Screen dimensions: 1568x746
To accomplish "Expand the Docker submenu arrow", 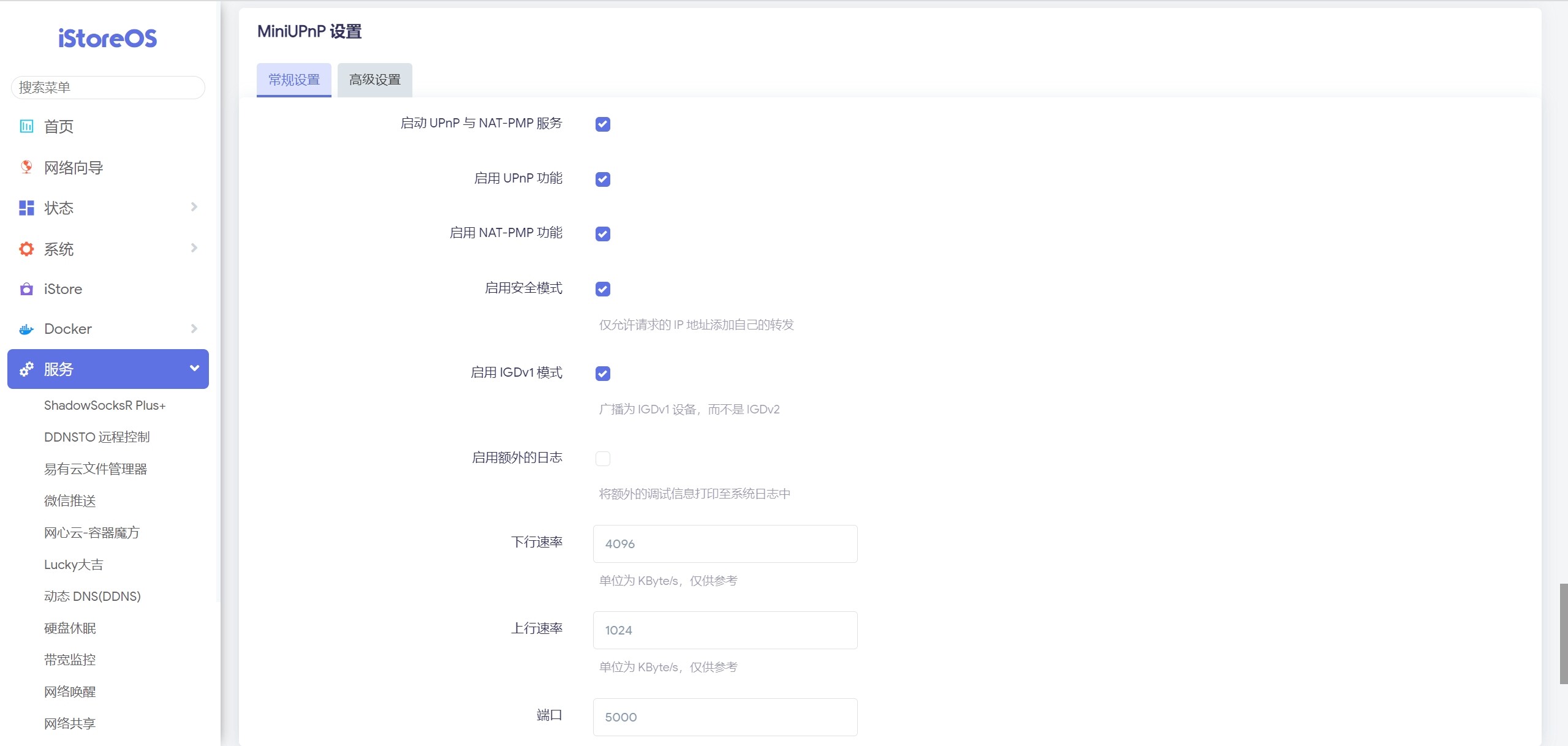I will tap(194, 329).
